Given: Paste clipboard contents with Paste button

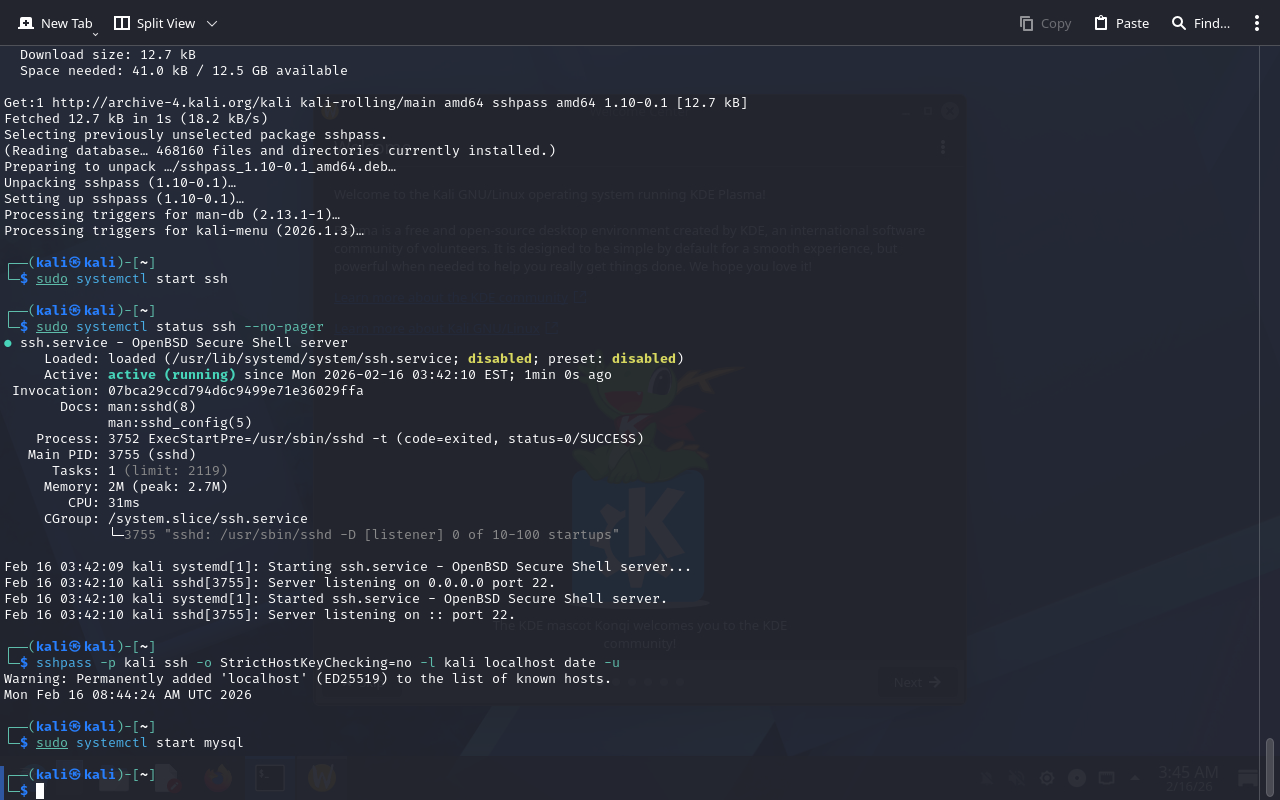Looking at the screenshot, I should 1121,23.
